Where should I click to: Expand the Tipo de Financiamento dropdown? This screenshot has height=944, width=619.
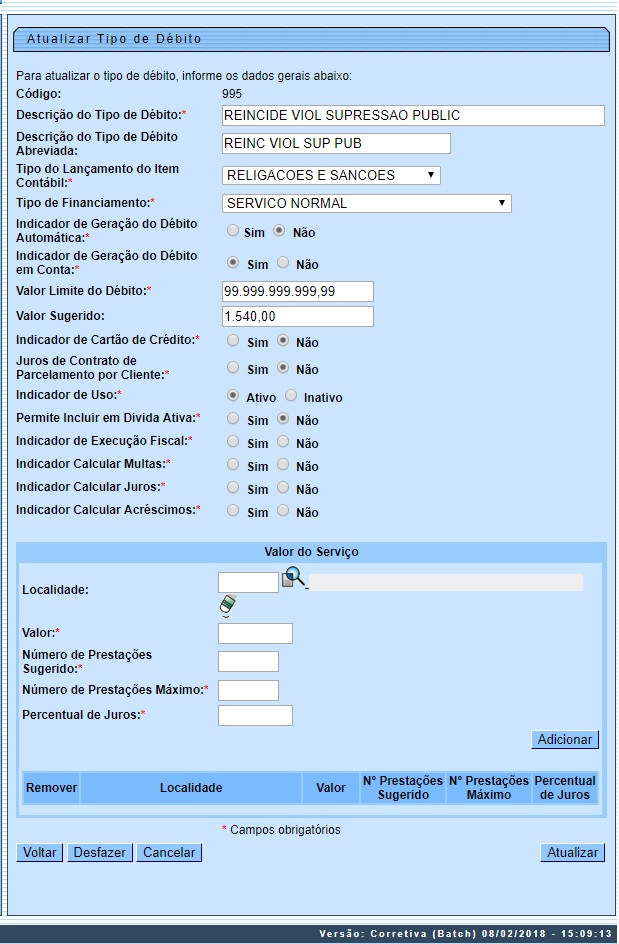point(366,203)
